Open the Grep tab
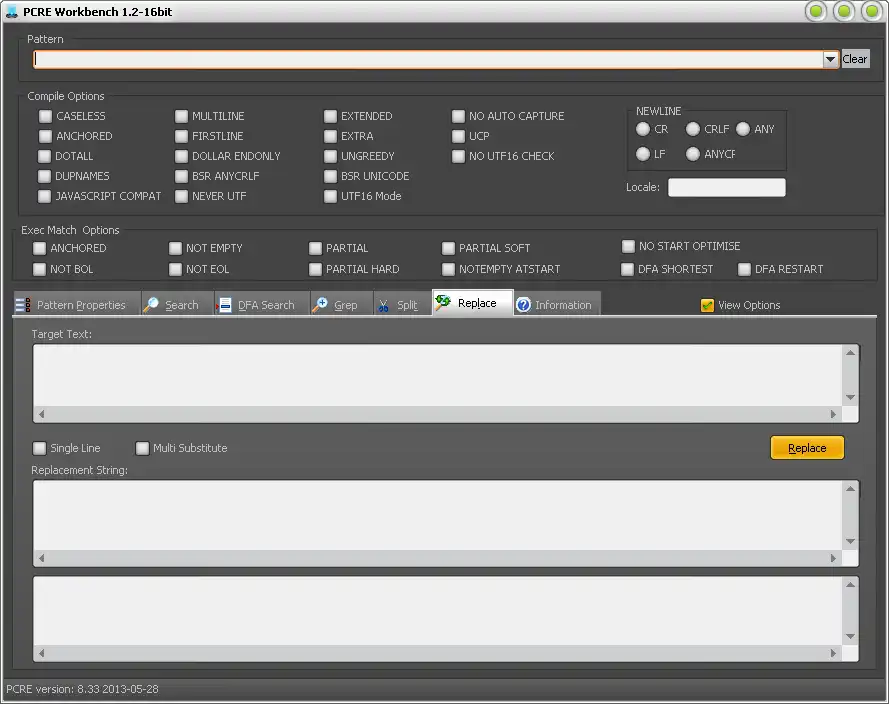Image resolution: width=889 pixels, height=704 pixels. pyautogui.click(x=341, y=304)
